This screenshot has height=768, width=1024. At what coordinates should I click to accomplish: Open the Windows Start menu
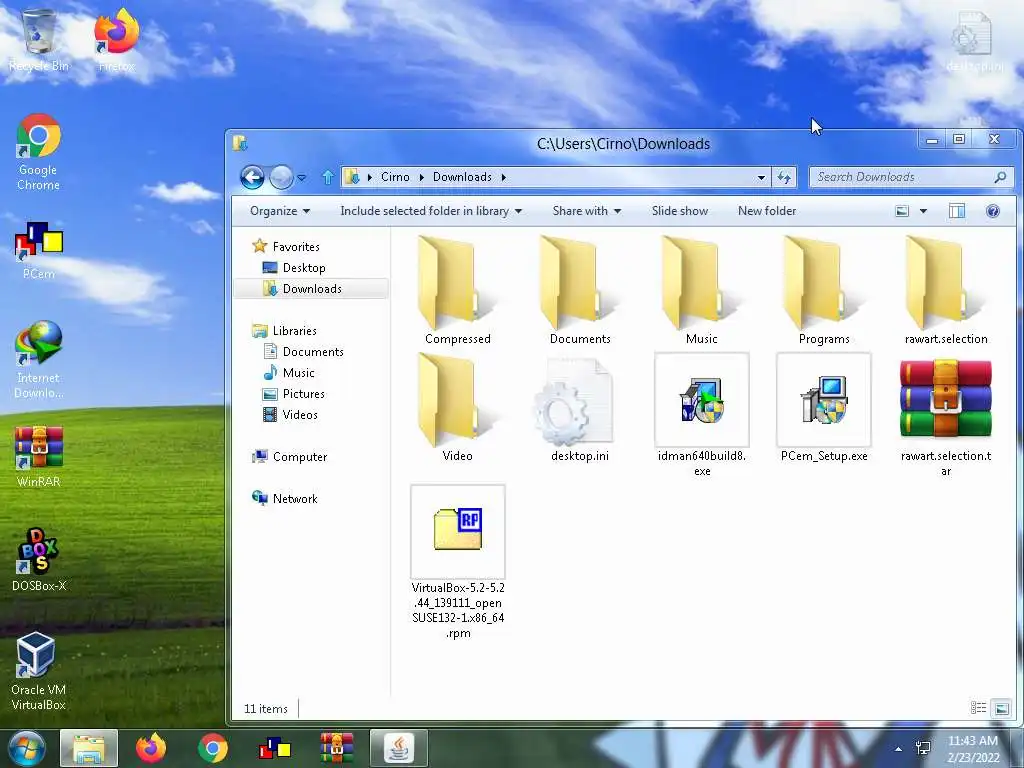point(27,748)
